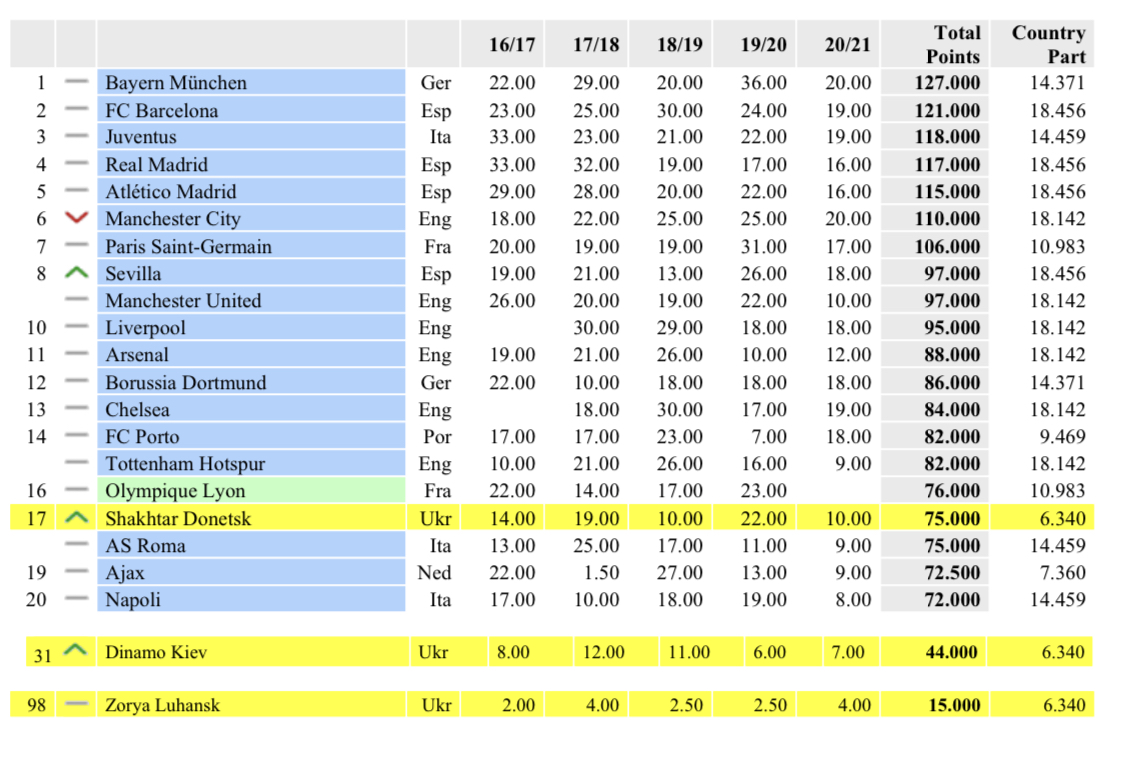Viewport: 1125px width, 758px height.
Task: Click the 20/21 season column header
Action: 847,45
